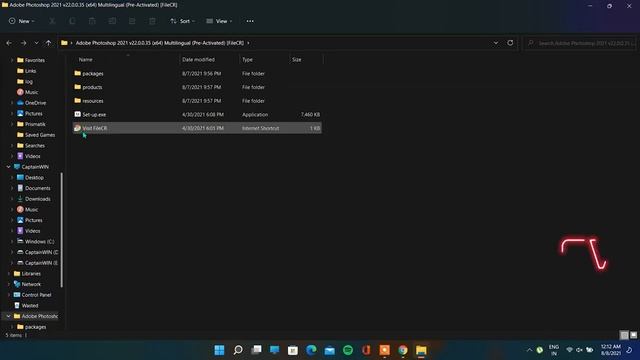
Task: Open Network in the navigation pane
Action: (31, 284)
